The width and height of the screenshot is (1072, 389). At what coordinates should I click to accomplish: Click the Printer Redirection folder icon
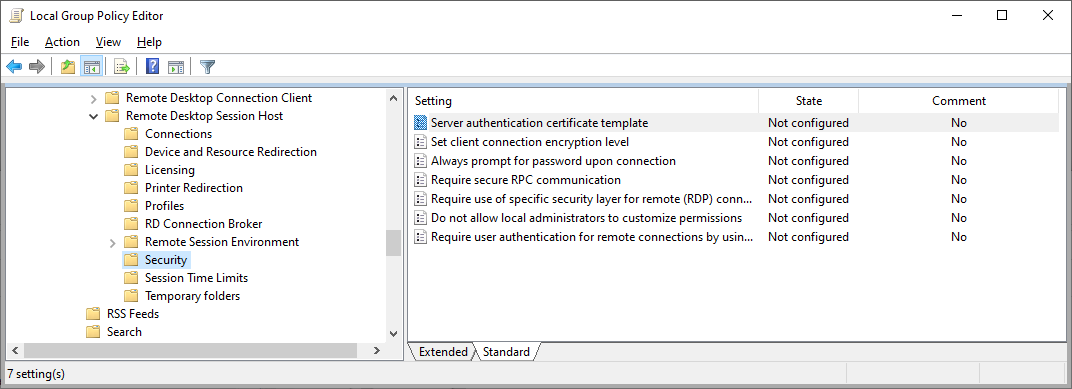pos(131,188)
